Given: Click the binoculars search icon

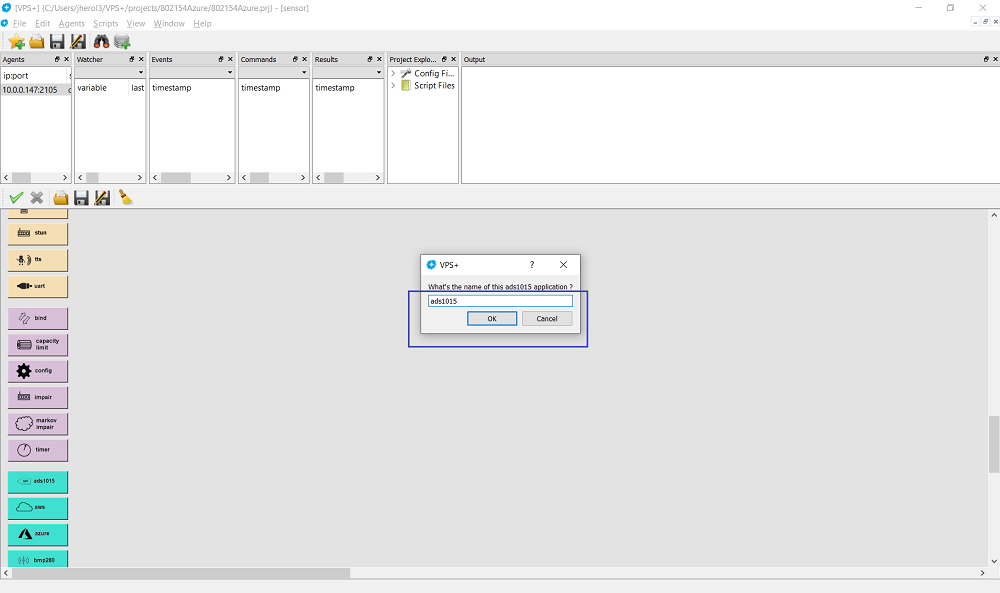Looking at the screenshot, I should (101, 41).
